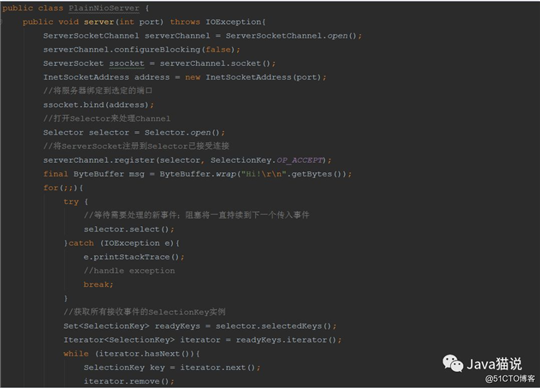This screenshot has height=388, width=540.
Task: Click the //handle exception comment
Action: pyautogui.click(x=129, y=271)
